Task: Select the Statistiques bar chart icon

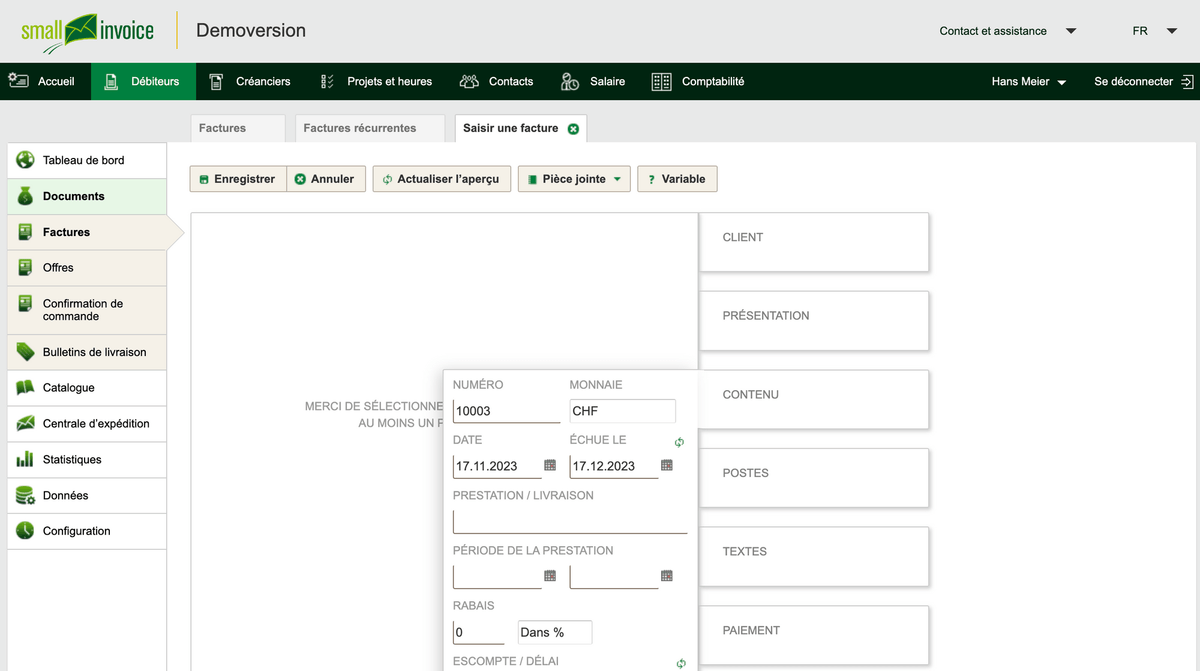Action: click(24, 459)
